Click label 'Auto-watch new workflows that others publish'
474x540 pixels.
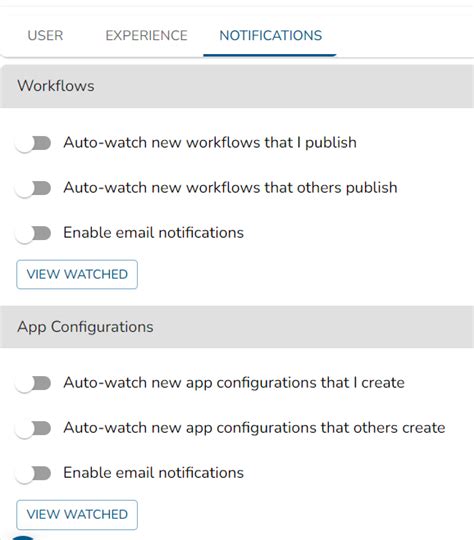pos(230,188)
